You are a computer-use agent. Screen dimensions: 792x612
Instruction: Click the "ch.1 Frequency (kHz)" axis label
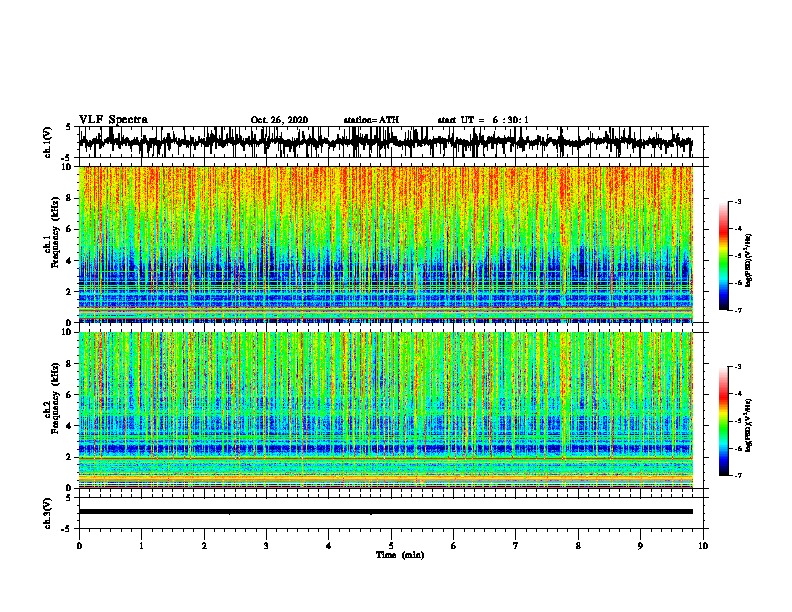point(52,233)
